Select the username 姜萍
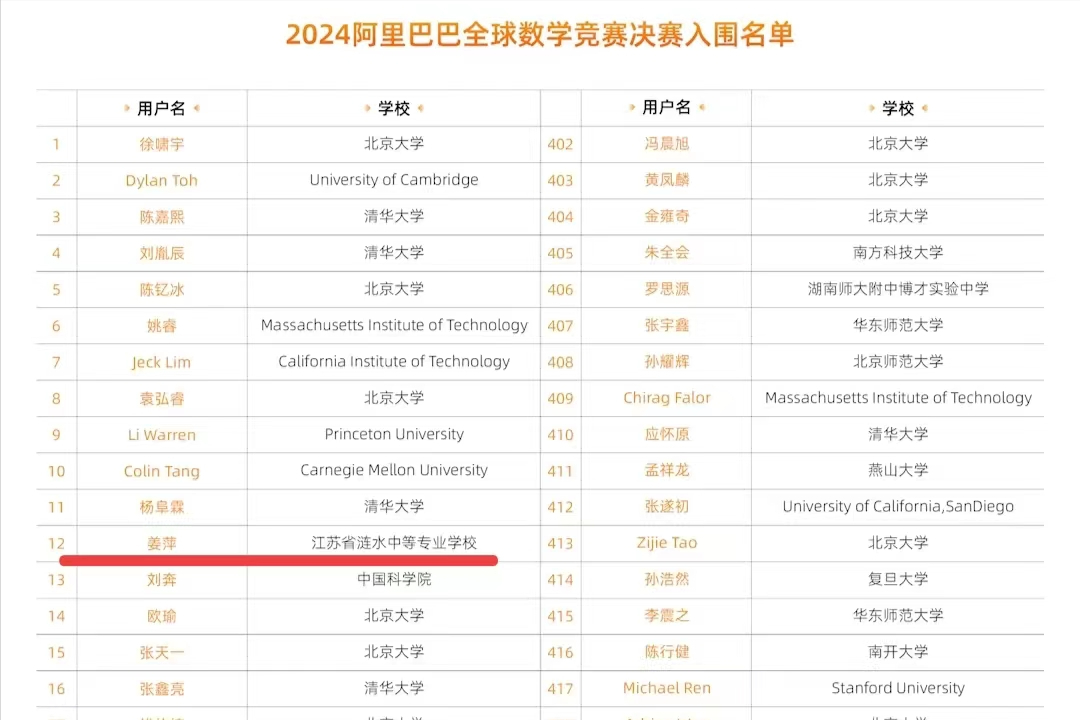Image resolution: width=1080 pixels, height=720 pixels. tap(161, 543)
